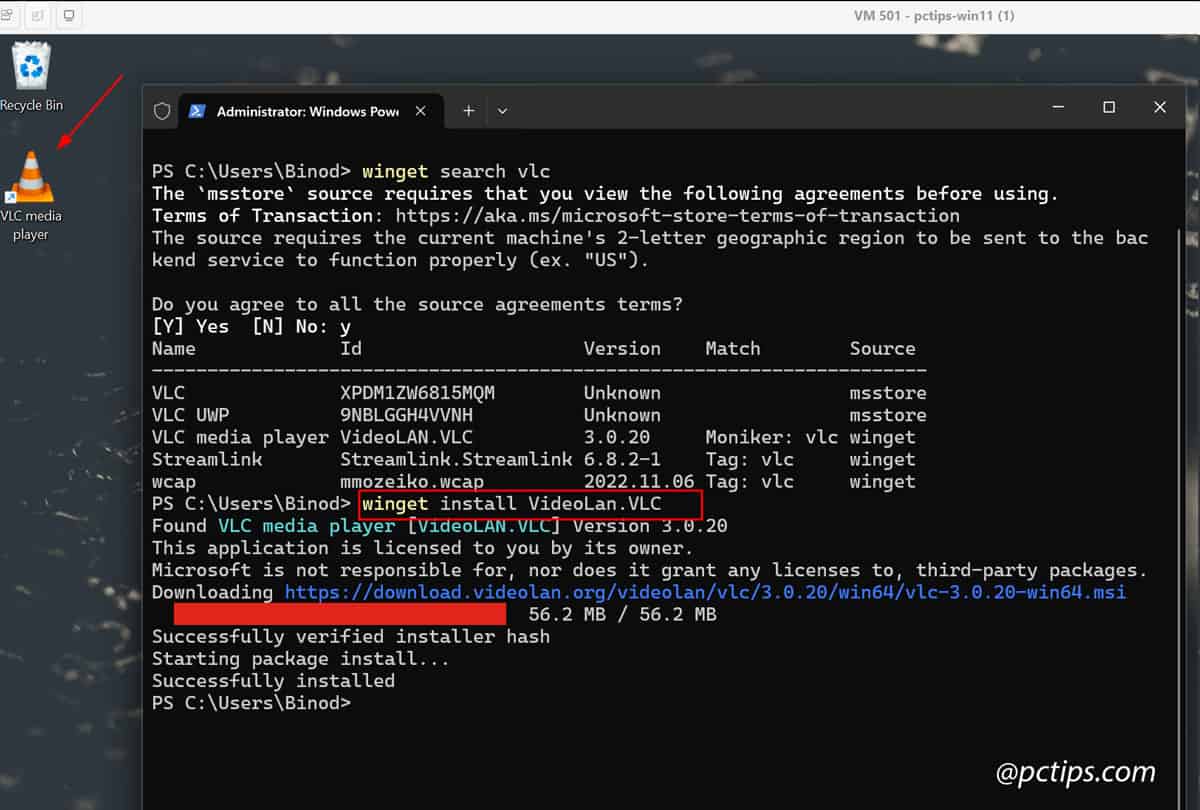This screenshot has height=810, width=1200.
Task: Click the PowerShell icon on the active tab
Action: 196,111
